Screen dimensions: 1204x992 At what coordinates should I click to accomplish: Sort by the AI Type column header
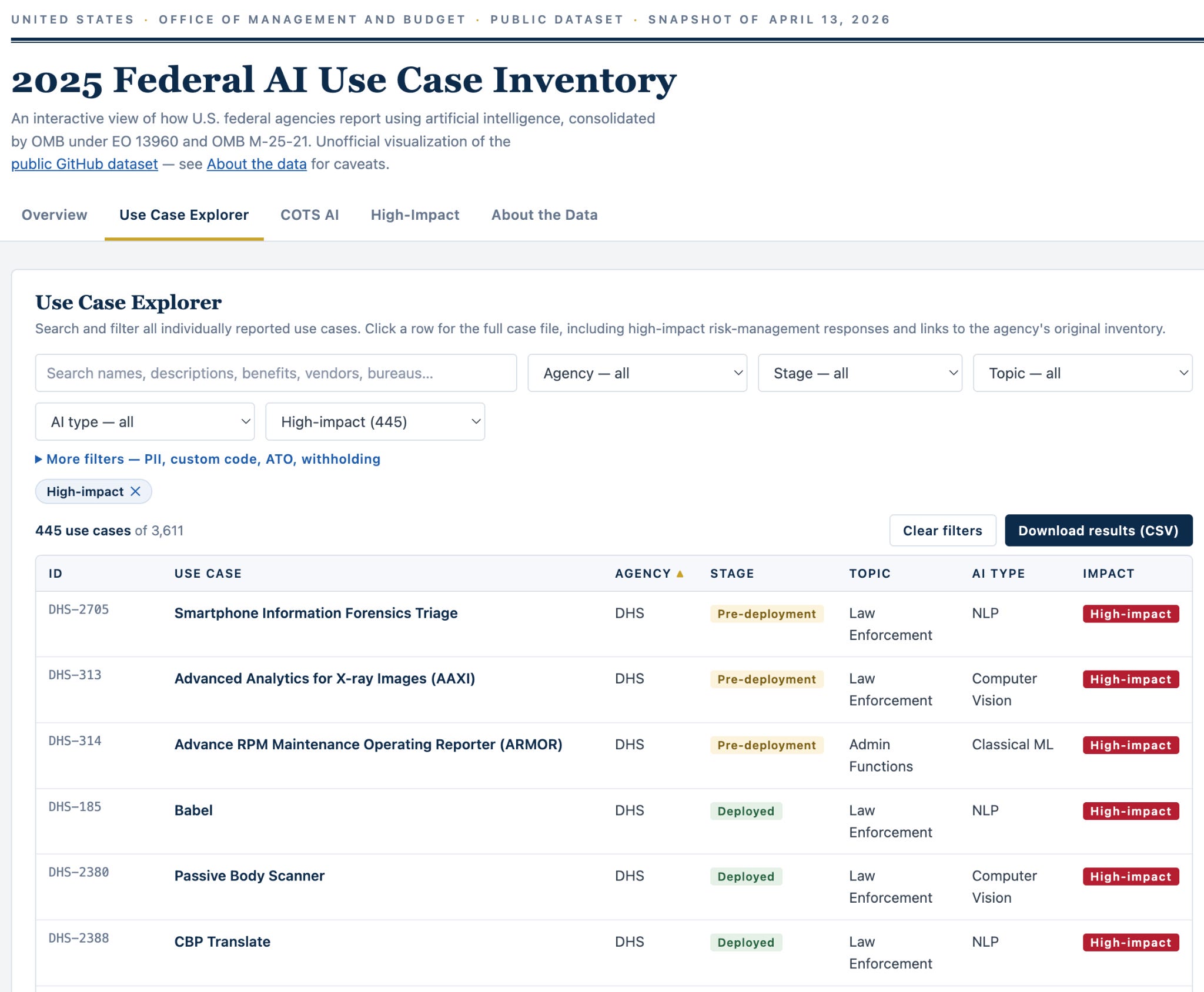[998, 574]
